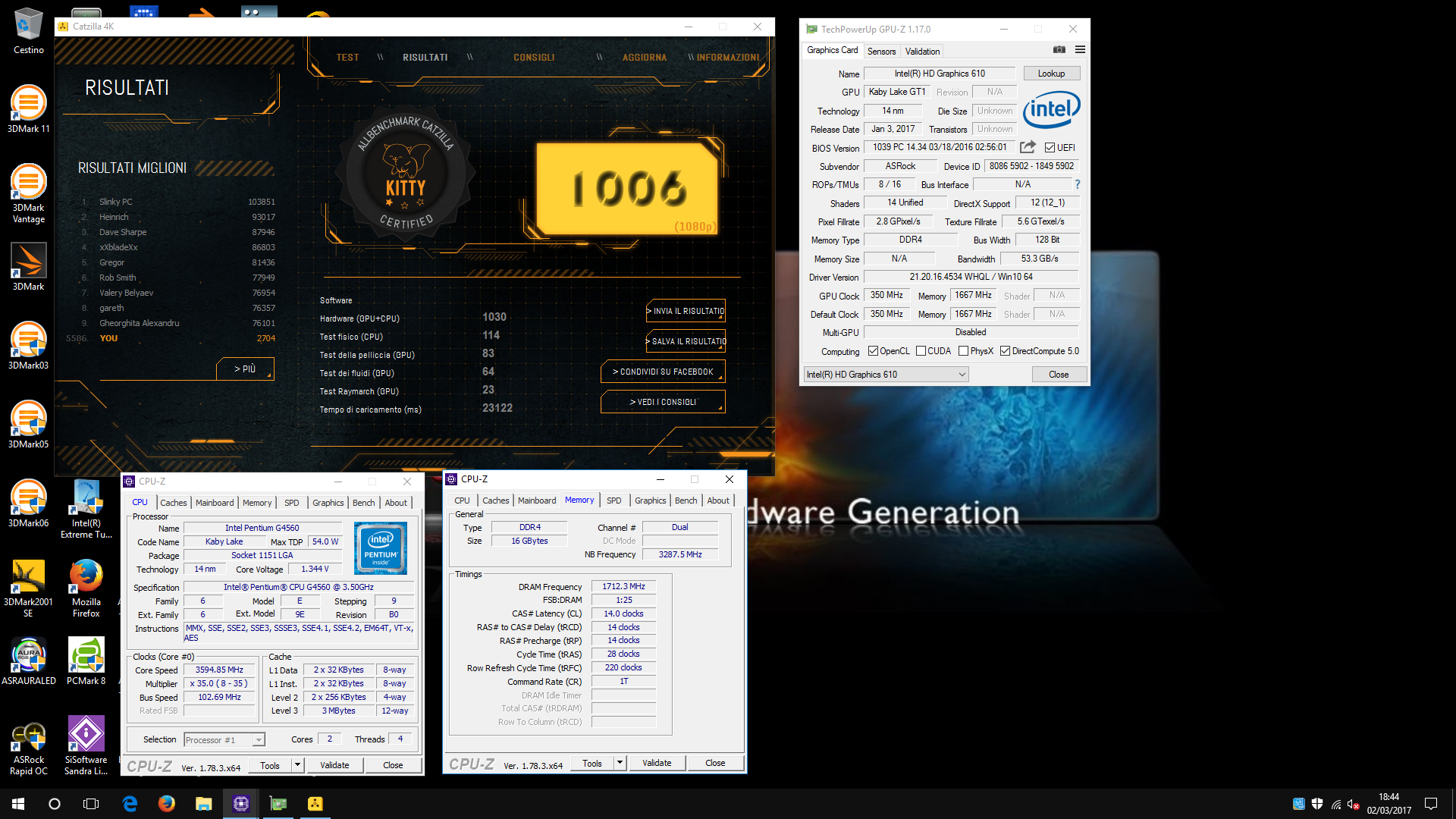This screenshot has width=1456, height=819.
Task: Open the INFORMAZIONI tab in Catzilla
Action: tap(728, 58)
